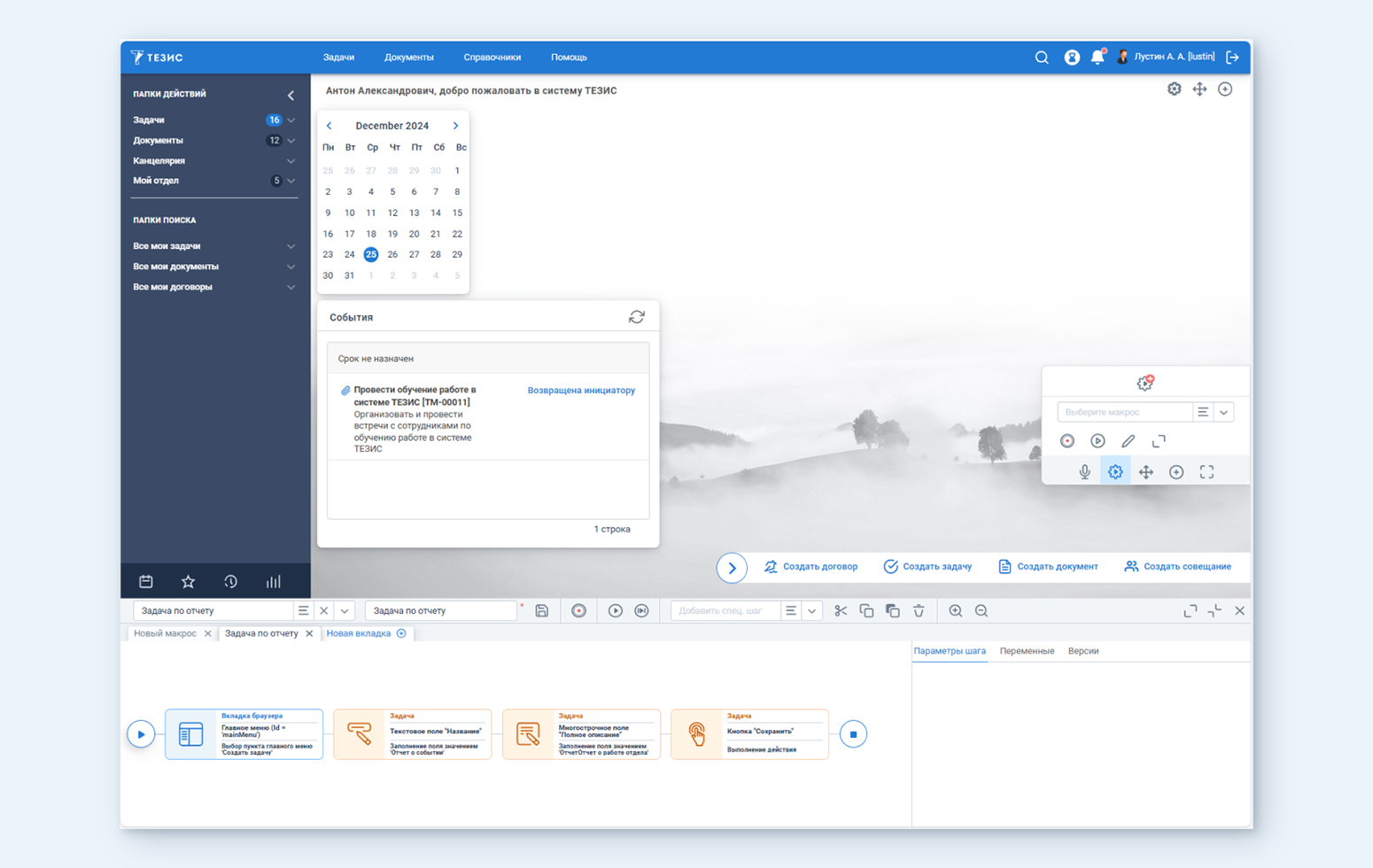The width and height of the screenshot is (1373, 868).
Task: Expand the Мой отдел folder
Action: [x=291, y=181]
